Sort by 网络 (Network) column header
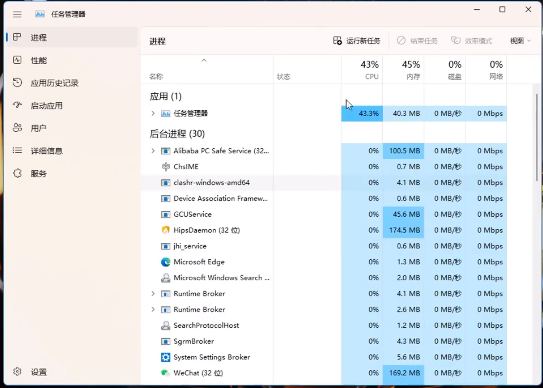Image resolution: width=543 pixels, height=388 pixels. pyautogui.click(x=486, y=70)
